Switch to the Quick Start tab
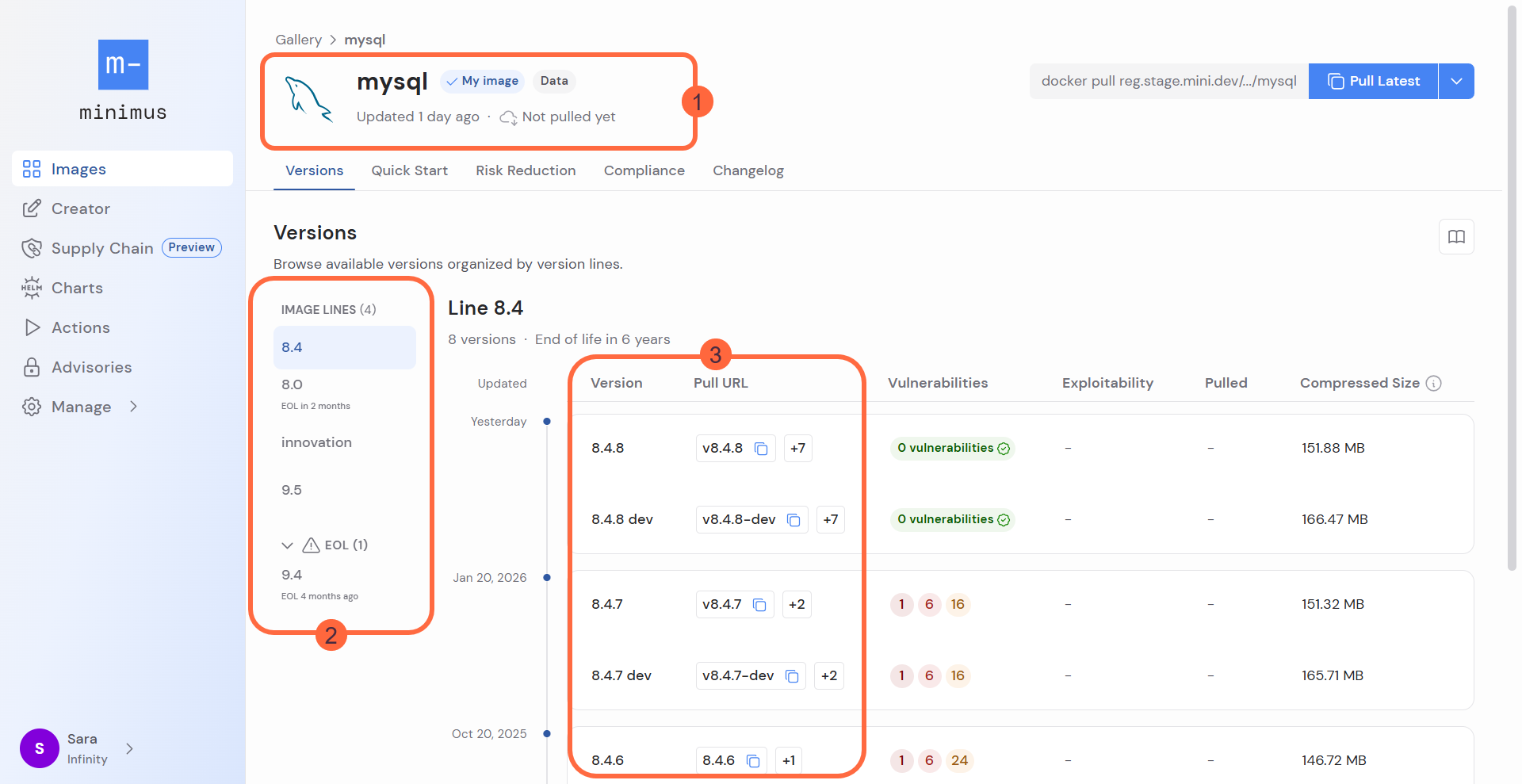1522x784 pixels. 409,170
